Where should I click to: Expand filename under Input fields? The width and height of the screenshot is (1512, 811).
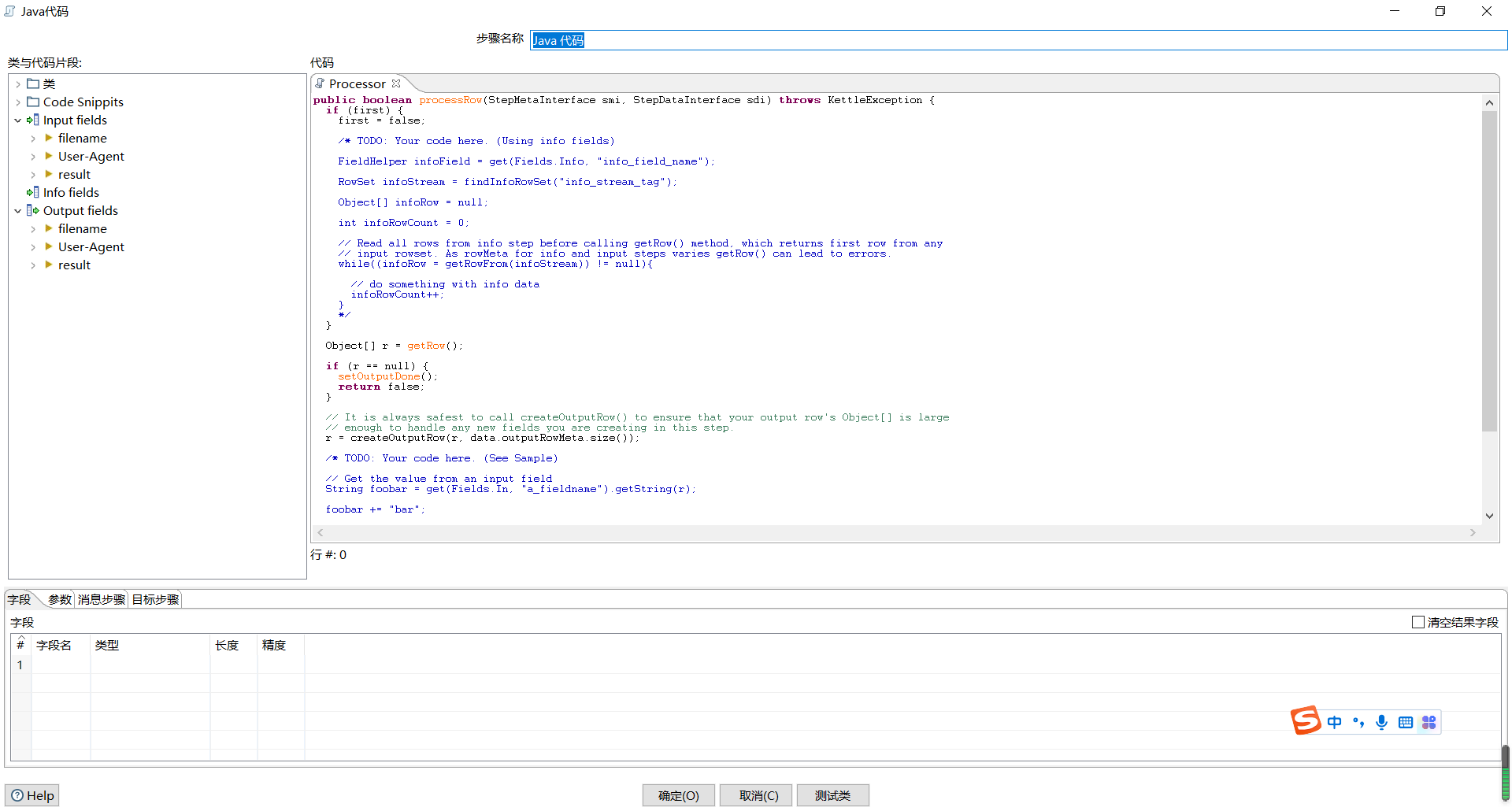pos(33,139)
